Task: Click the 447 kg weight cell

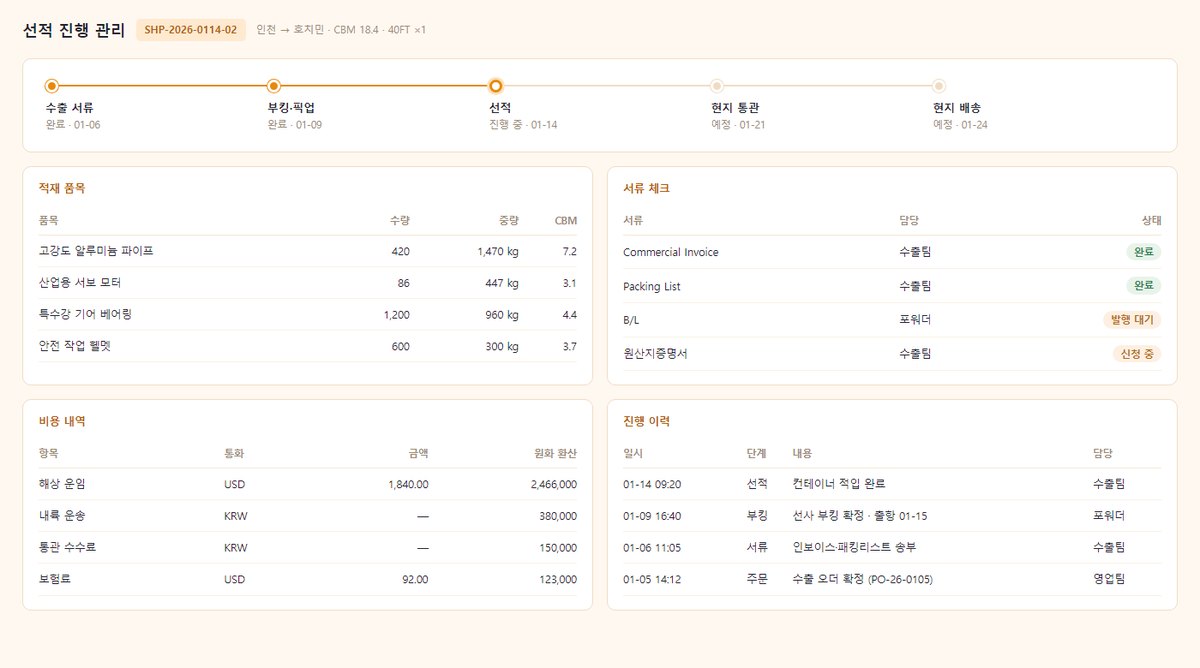Action: 502,284
